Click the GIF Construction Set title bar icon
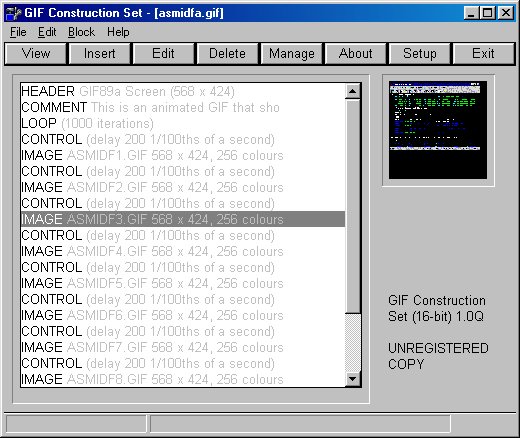The width and height of the screenshot is (520, 438). point(13,13)
